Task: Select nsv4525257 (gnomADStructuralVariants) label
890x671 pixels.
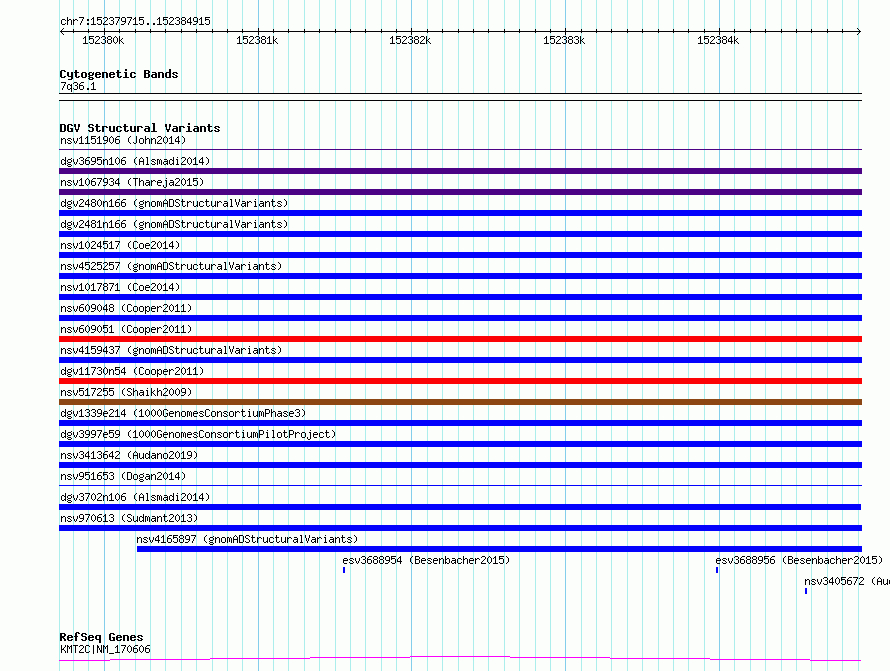Action: [171, 266]
